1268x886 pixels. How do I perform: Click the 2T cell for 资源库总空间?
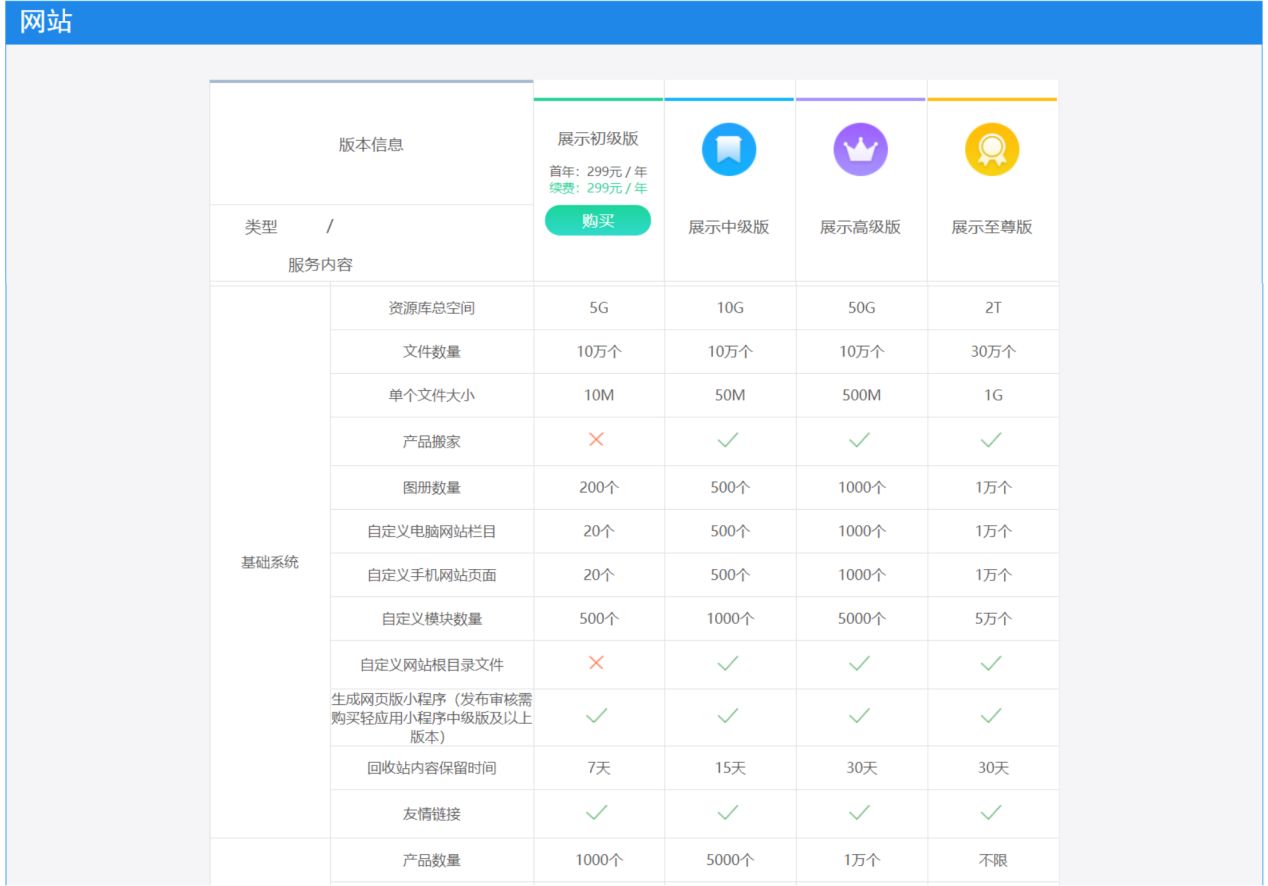tap(992, 307)
